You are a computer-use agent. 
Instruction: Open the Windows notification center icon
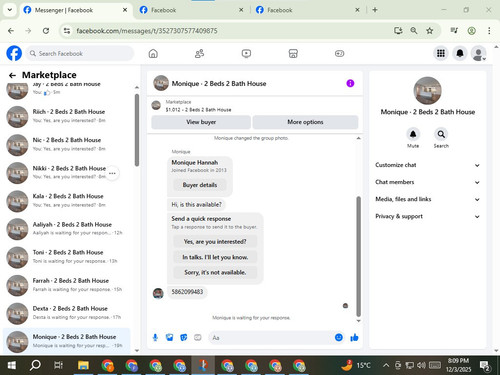click(485, 366)
